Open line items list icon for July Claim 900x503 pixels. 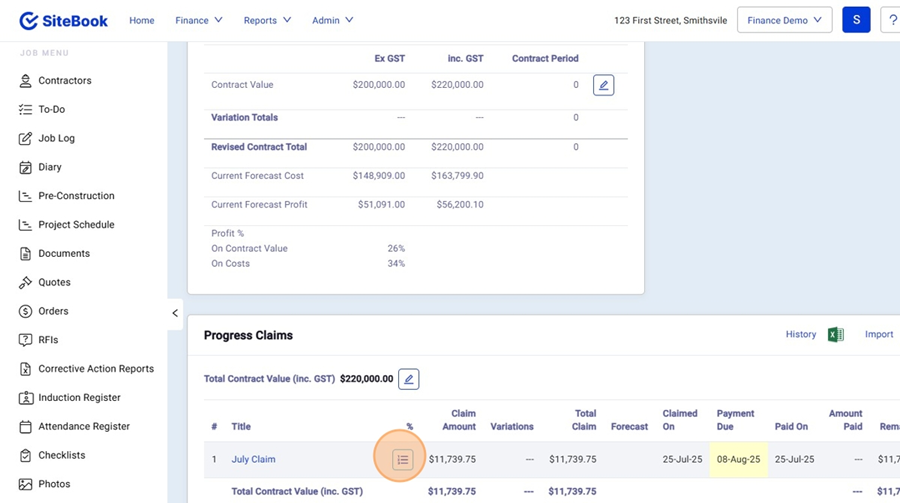click(x=402, y=460)
